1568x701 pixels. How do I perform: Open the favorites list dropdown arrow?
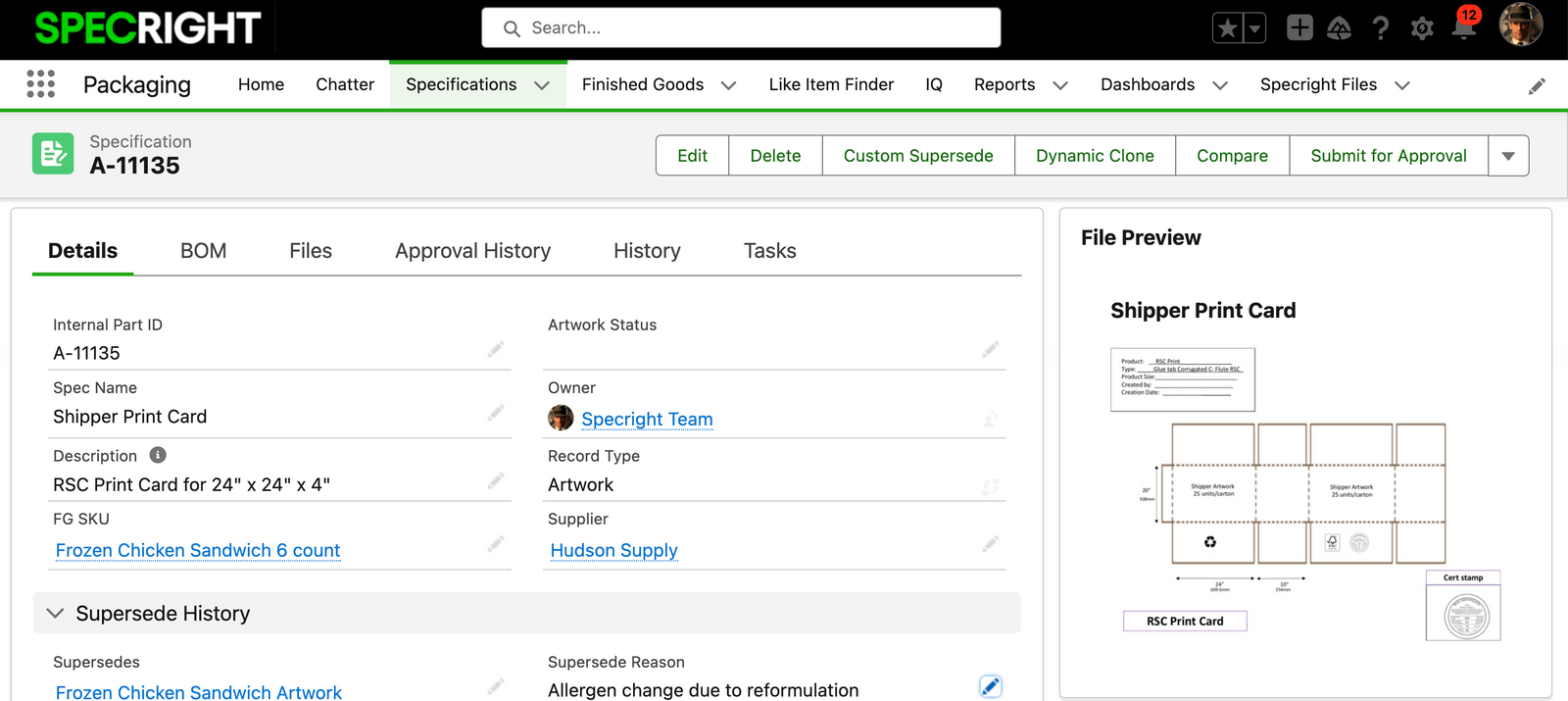click(x=1254, y=28)
